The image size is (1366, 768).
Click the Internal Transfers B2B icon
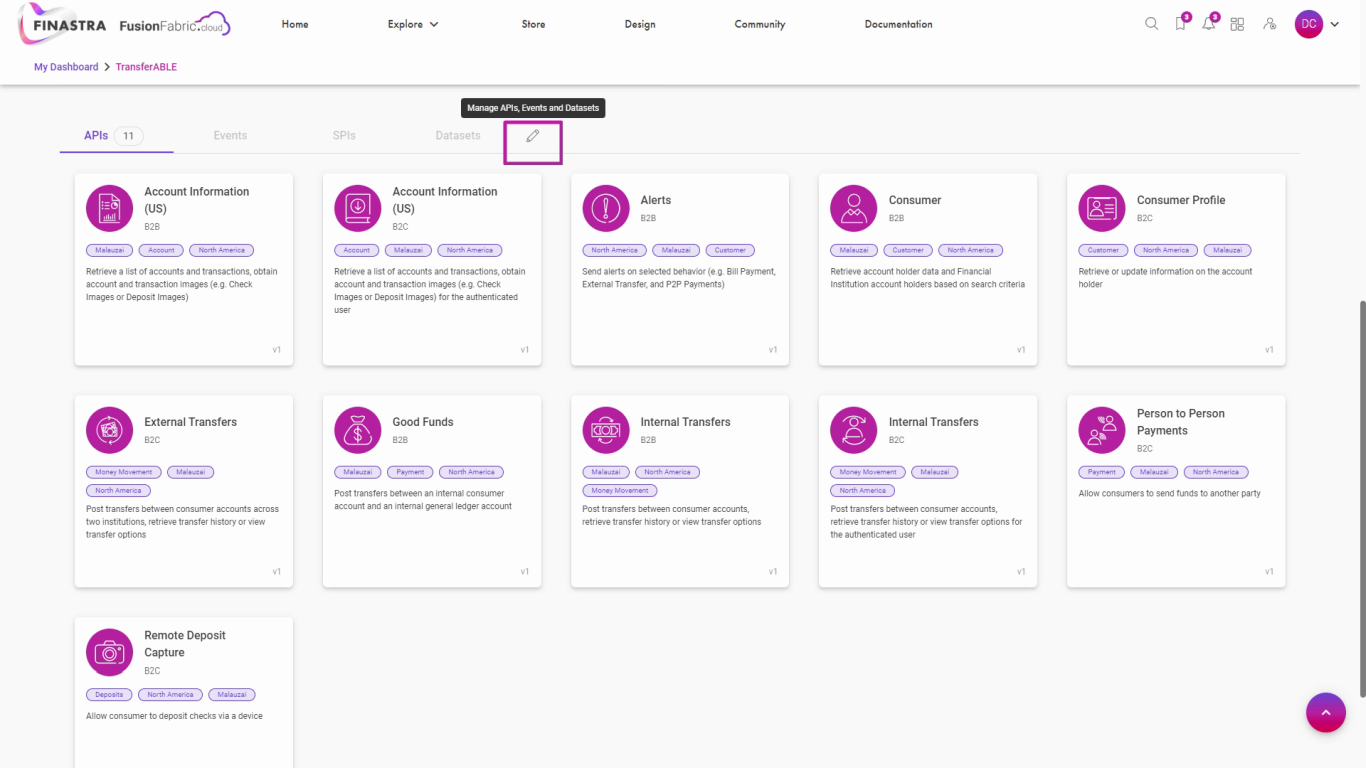[x=606, y=430]
